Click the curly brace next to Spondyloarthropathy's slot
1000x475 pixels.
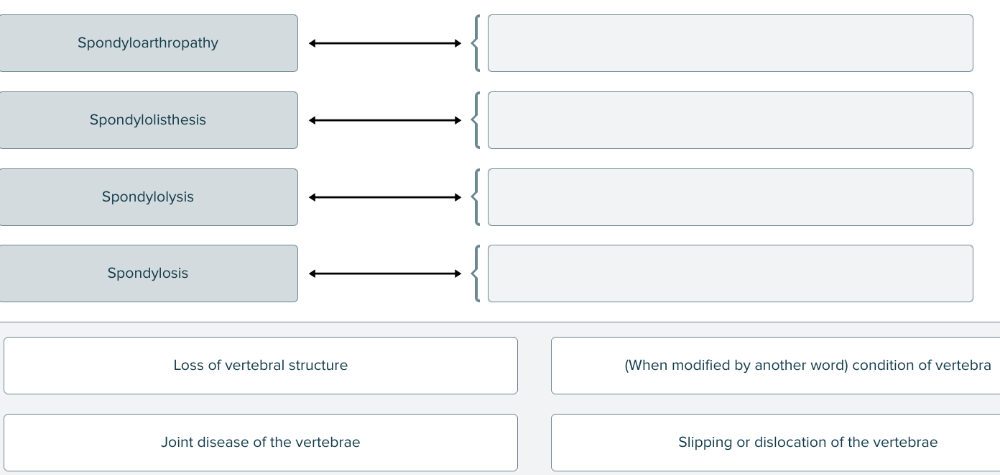[x=479, y=43]
